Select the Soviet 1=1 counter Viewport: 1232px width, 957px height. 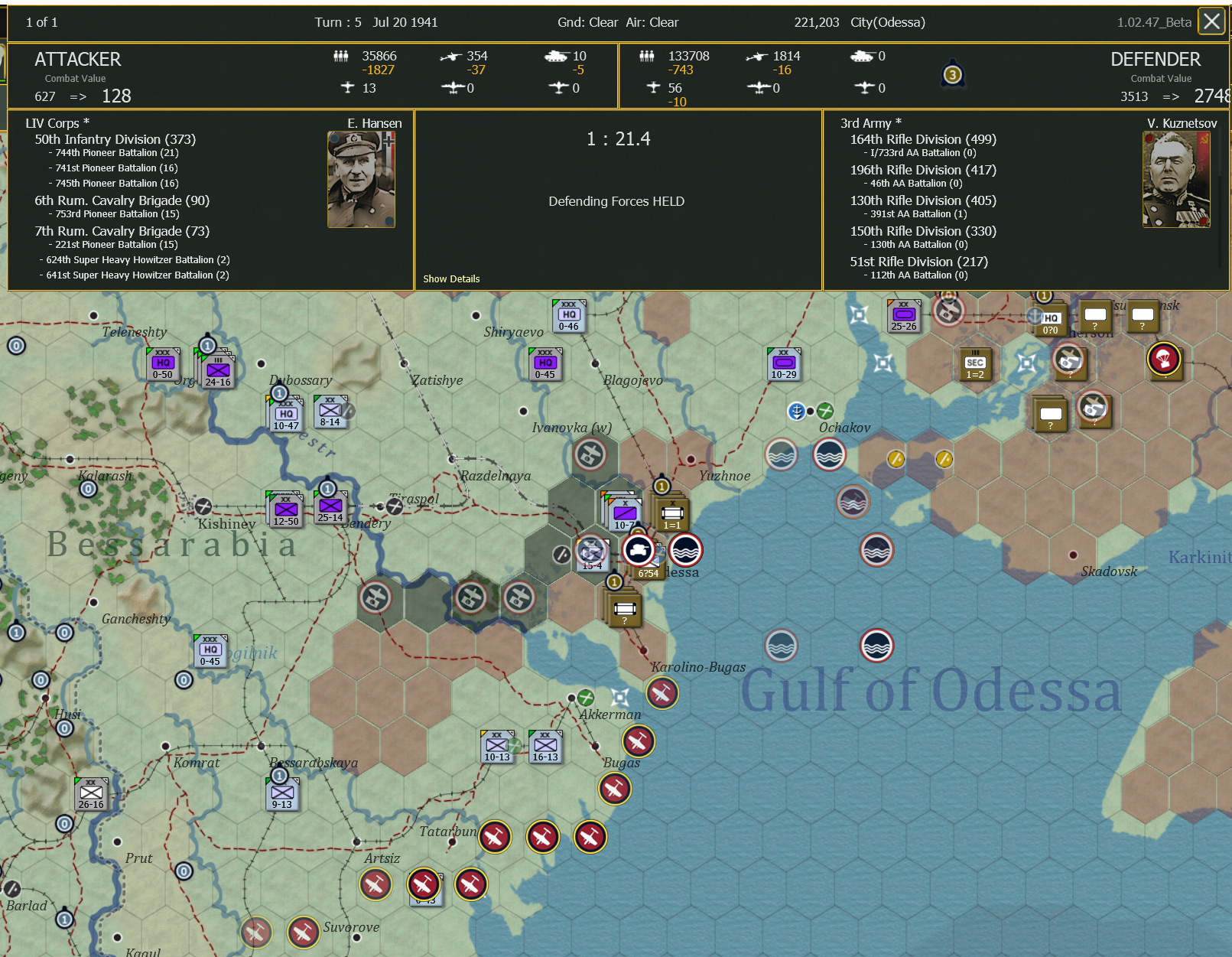point(671,513)
